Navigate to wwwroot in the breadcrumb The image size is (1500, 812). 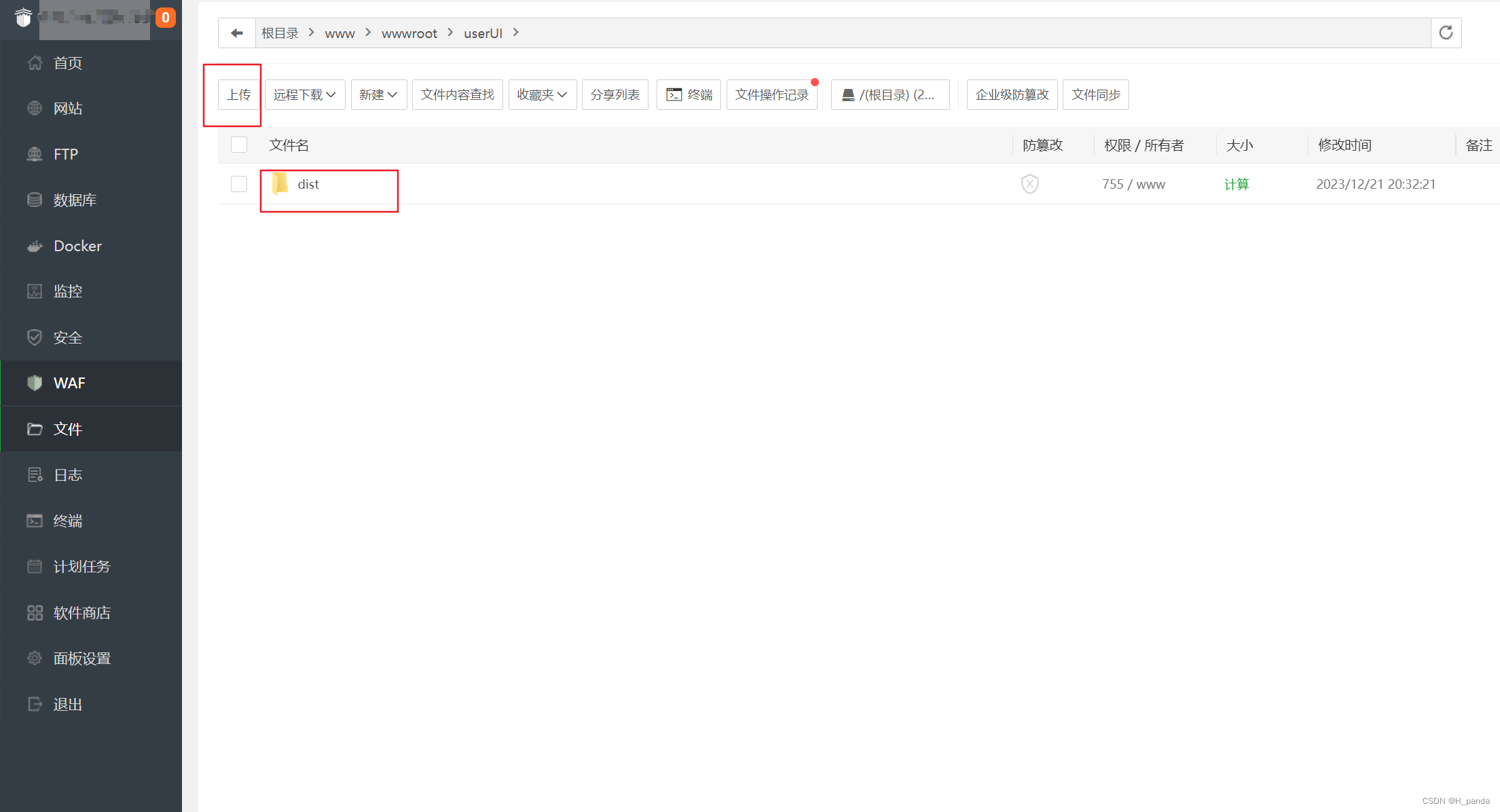coord(409,33)
